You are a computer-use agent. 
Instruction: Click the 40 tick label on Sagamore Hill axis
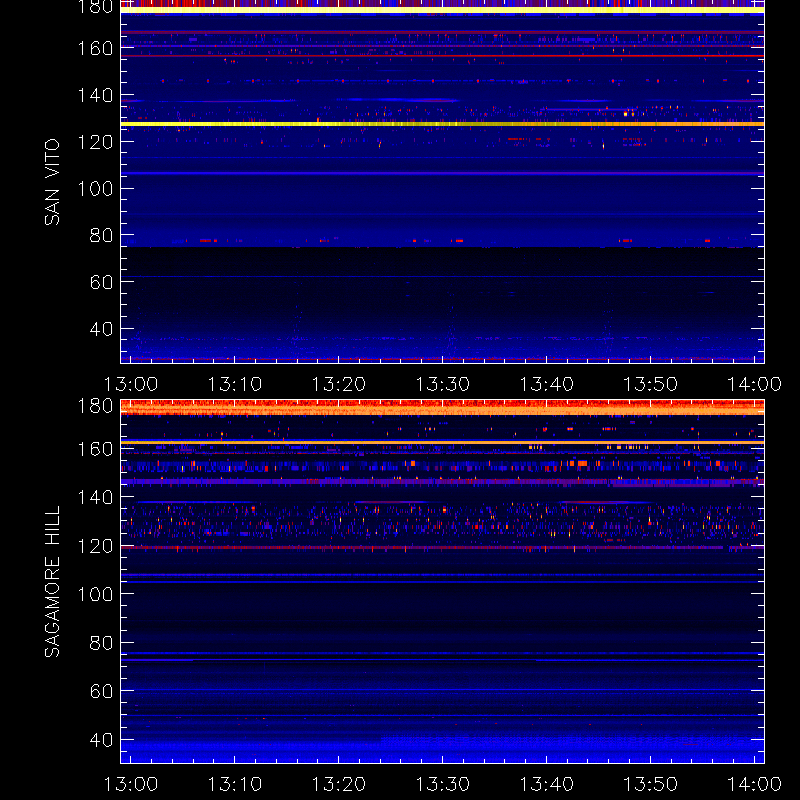[101, 740]
